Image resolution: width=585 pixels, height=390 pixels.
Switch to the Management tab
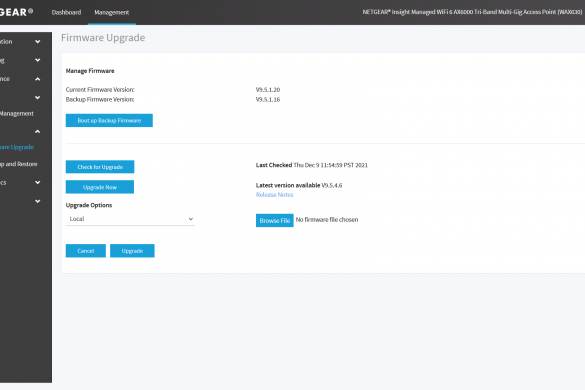tap(112, 12)
